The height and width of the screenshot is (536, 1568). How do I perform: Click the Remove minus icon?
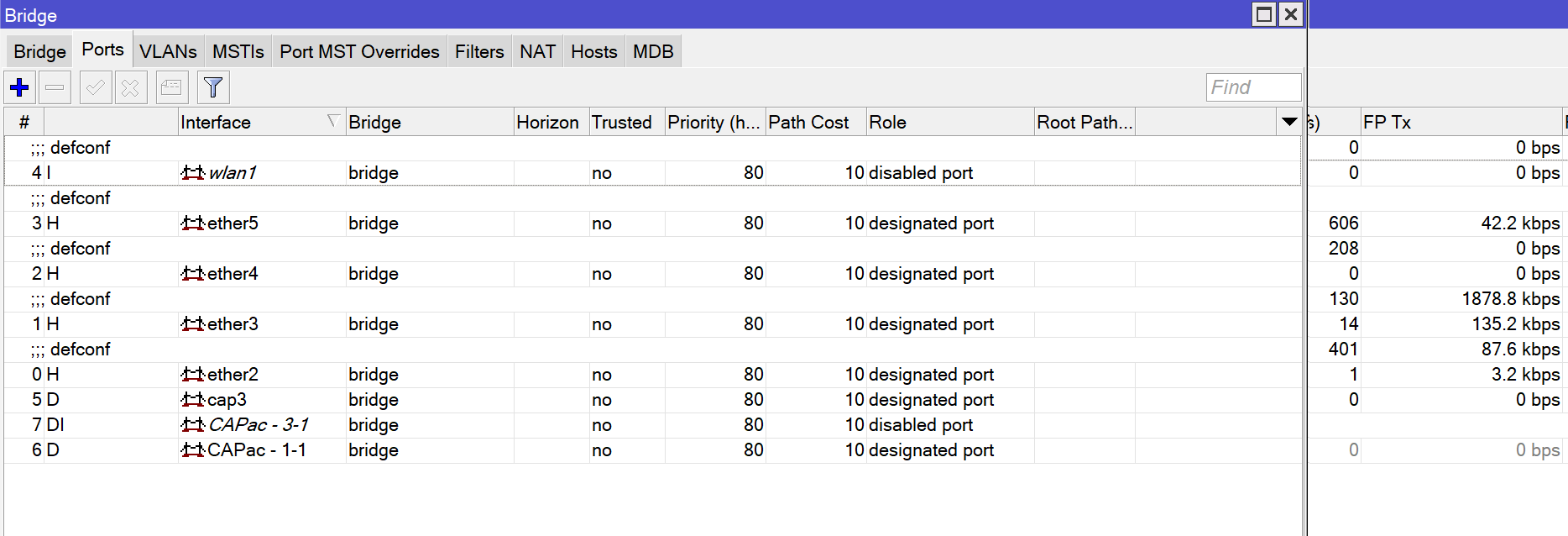55,87
